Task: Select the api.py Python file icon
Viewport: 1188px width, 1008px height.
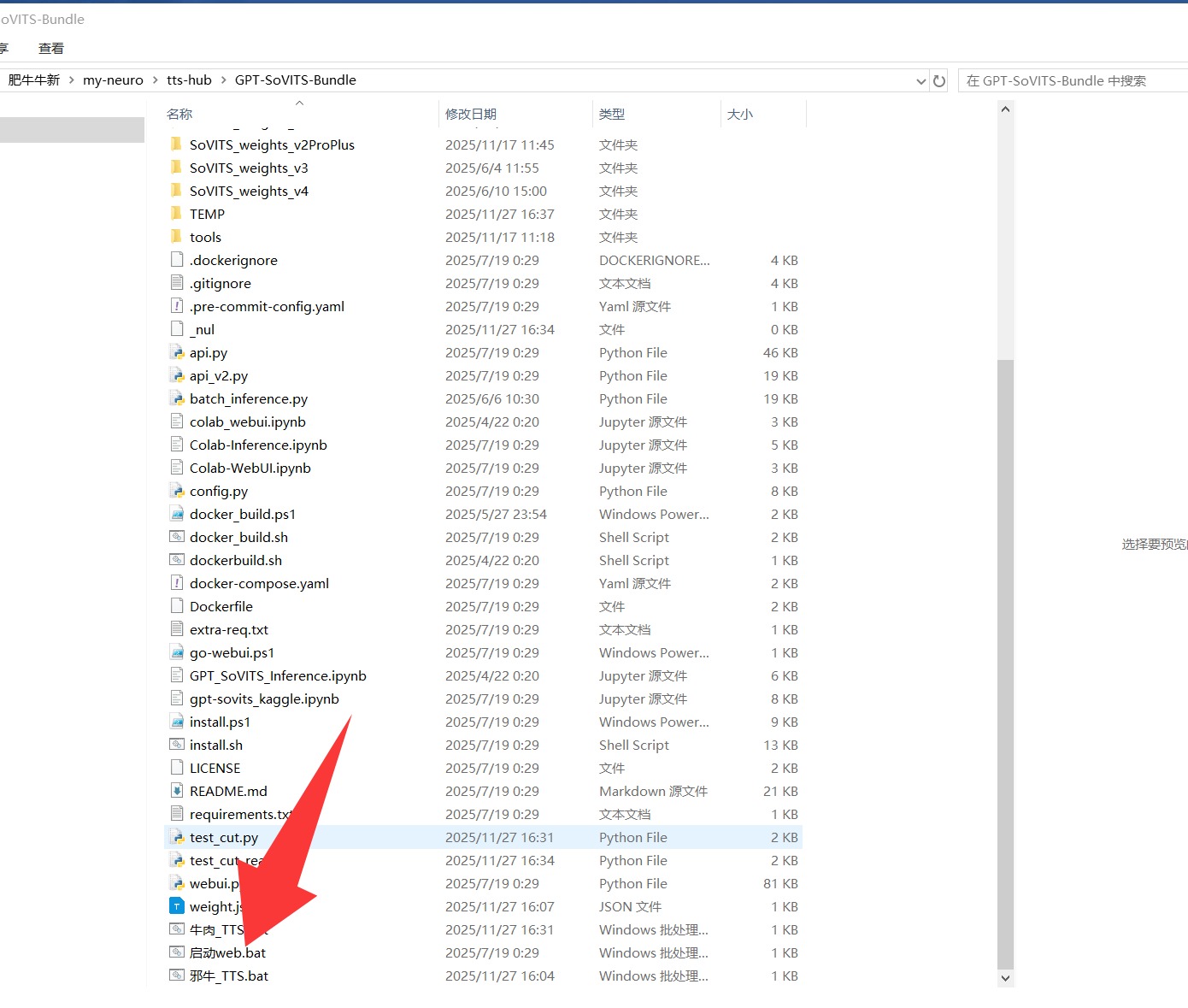Action: pos(177,353)
